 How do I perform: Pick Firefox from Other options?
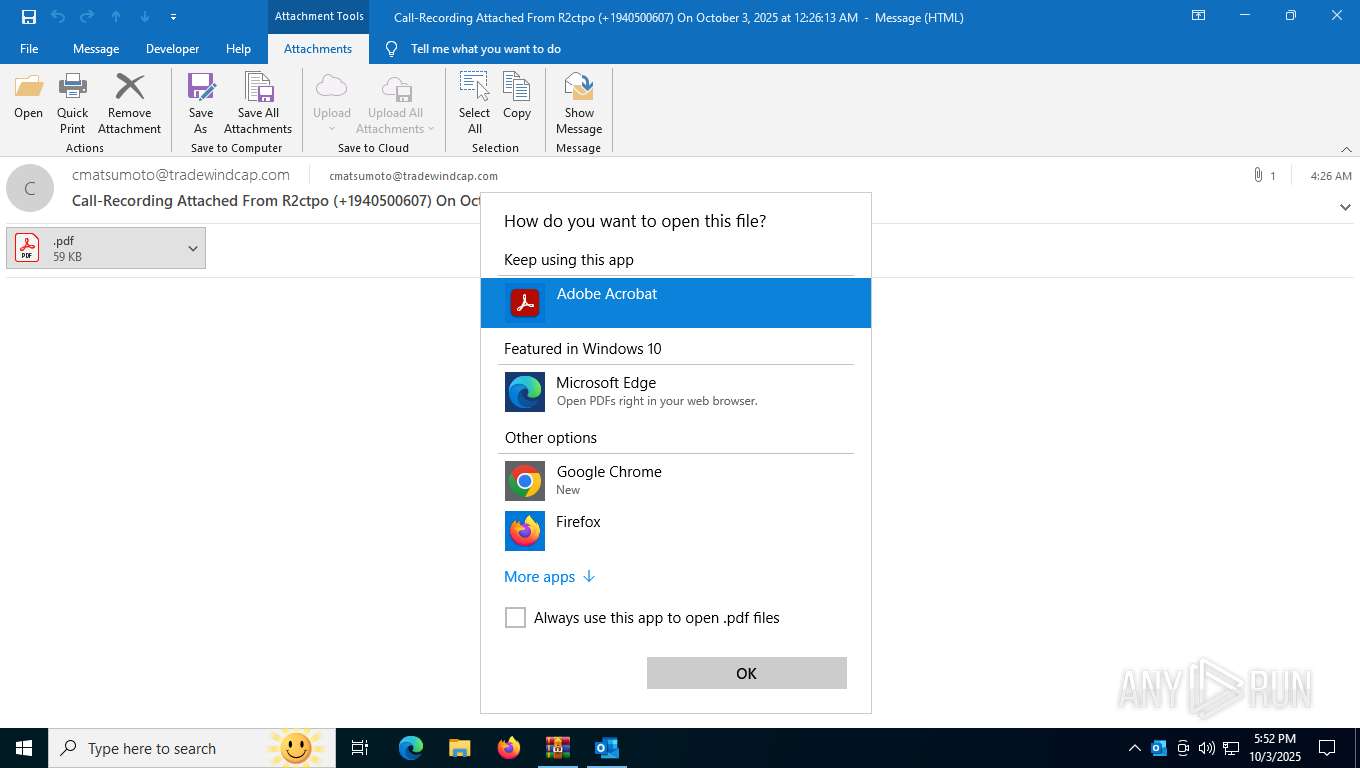click(x=676, y=531)
